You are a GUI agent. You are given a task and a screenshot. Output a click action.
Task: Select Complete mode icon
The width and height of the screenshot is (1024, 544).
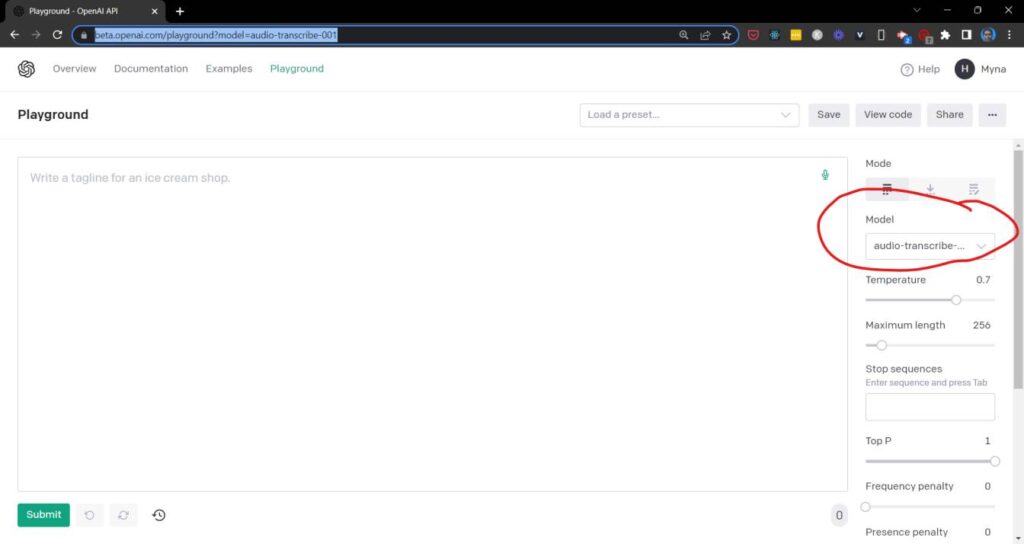click(x=886, y=189)
